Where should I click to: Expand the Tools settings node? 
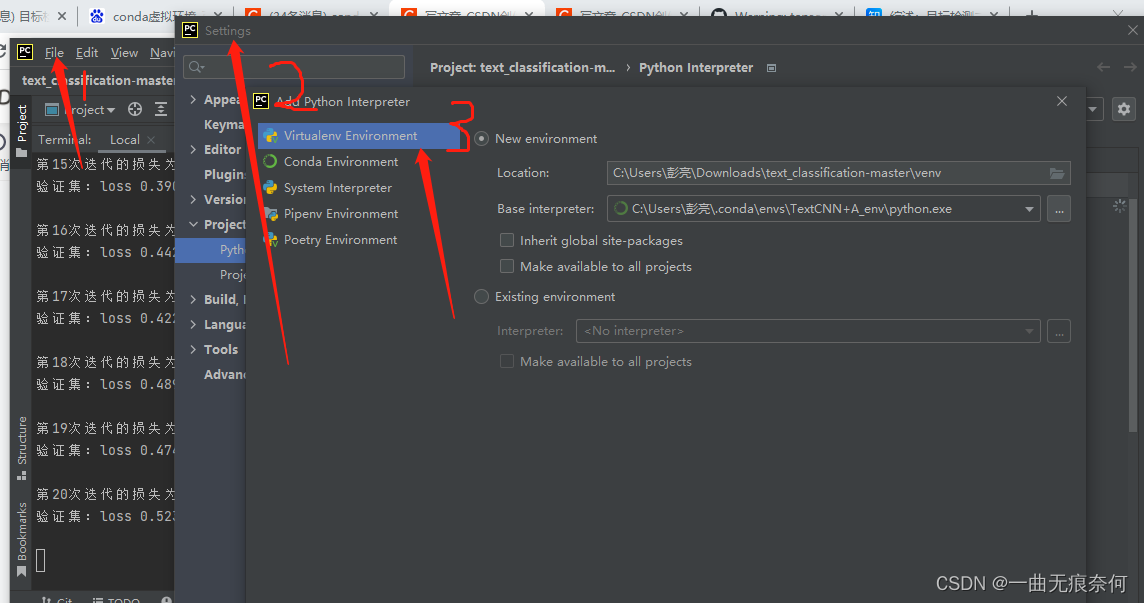click(x=193, y=349)
